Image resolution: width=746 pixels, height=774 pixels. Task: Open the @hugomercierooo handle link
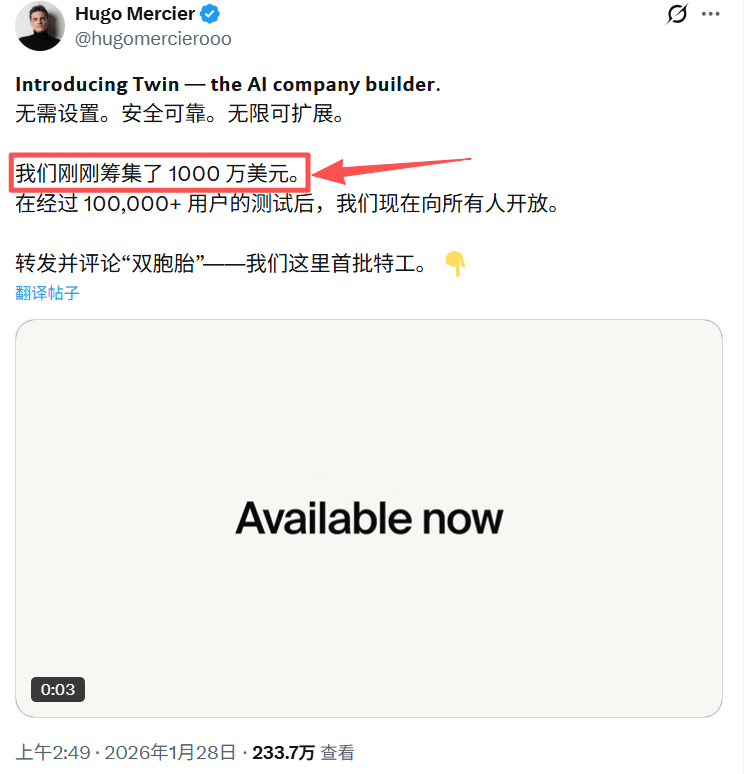(x=153, y=39)
